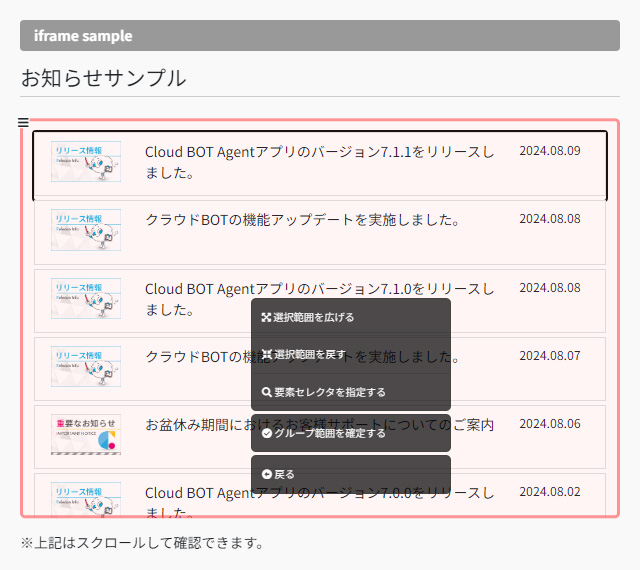Select the date 2024.08.02
This screenshot has width=640, height=570.
[550, 492]
